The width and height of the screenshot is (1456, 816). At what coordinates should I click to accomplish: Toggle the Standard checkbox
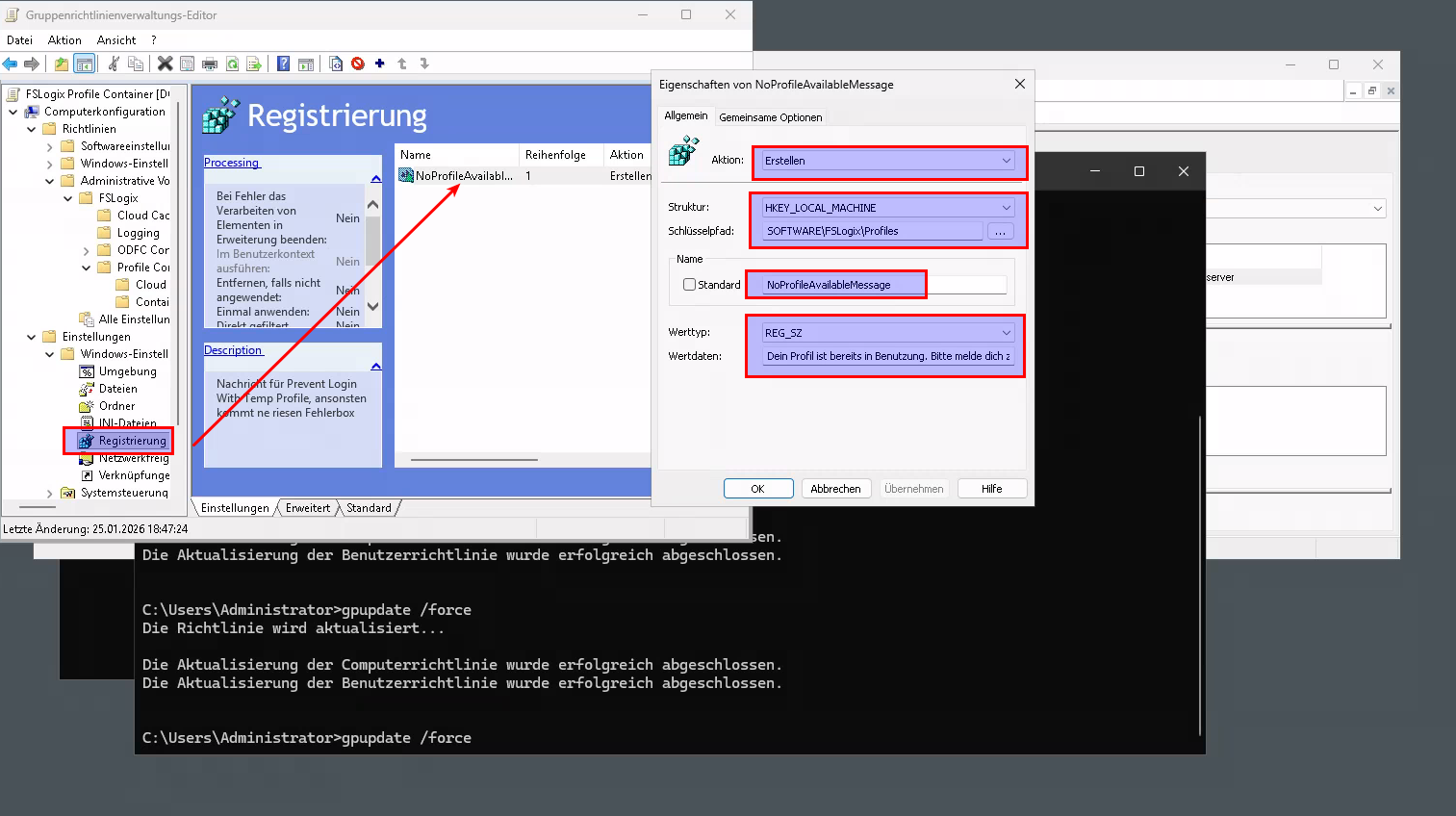[689, 285]
